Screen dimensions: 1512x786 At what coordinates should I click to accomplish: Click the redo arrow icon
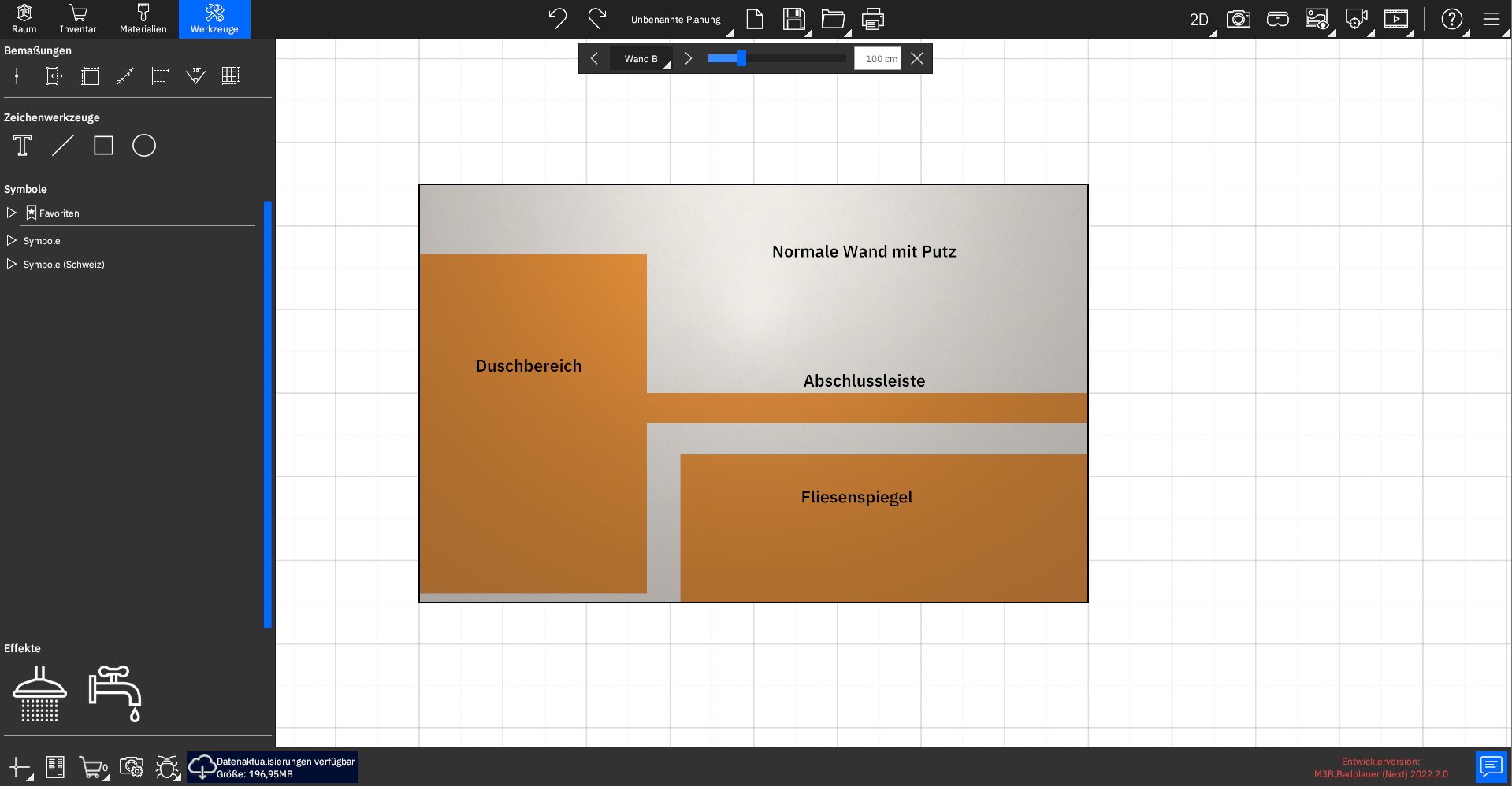(597, 18)
